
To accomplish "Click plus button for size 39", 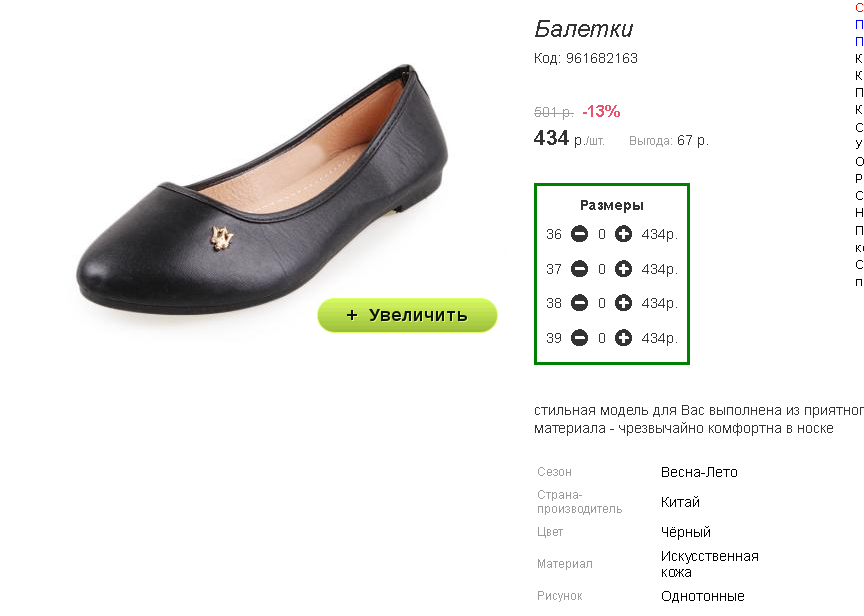I will tap(623, 338).
